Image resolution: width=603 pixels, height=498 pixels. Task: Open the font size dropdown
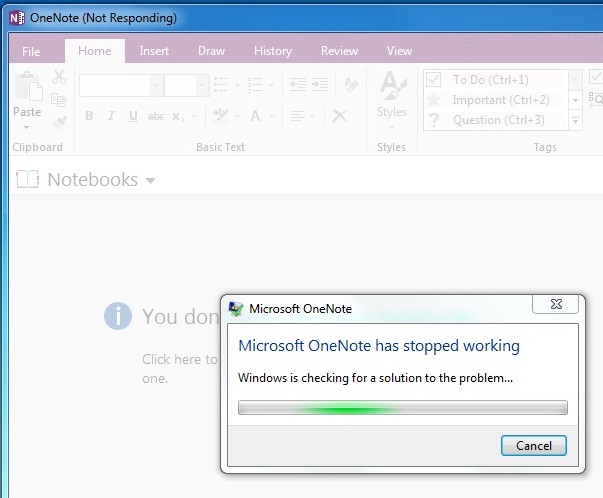tap(202, 85)
